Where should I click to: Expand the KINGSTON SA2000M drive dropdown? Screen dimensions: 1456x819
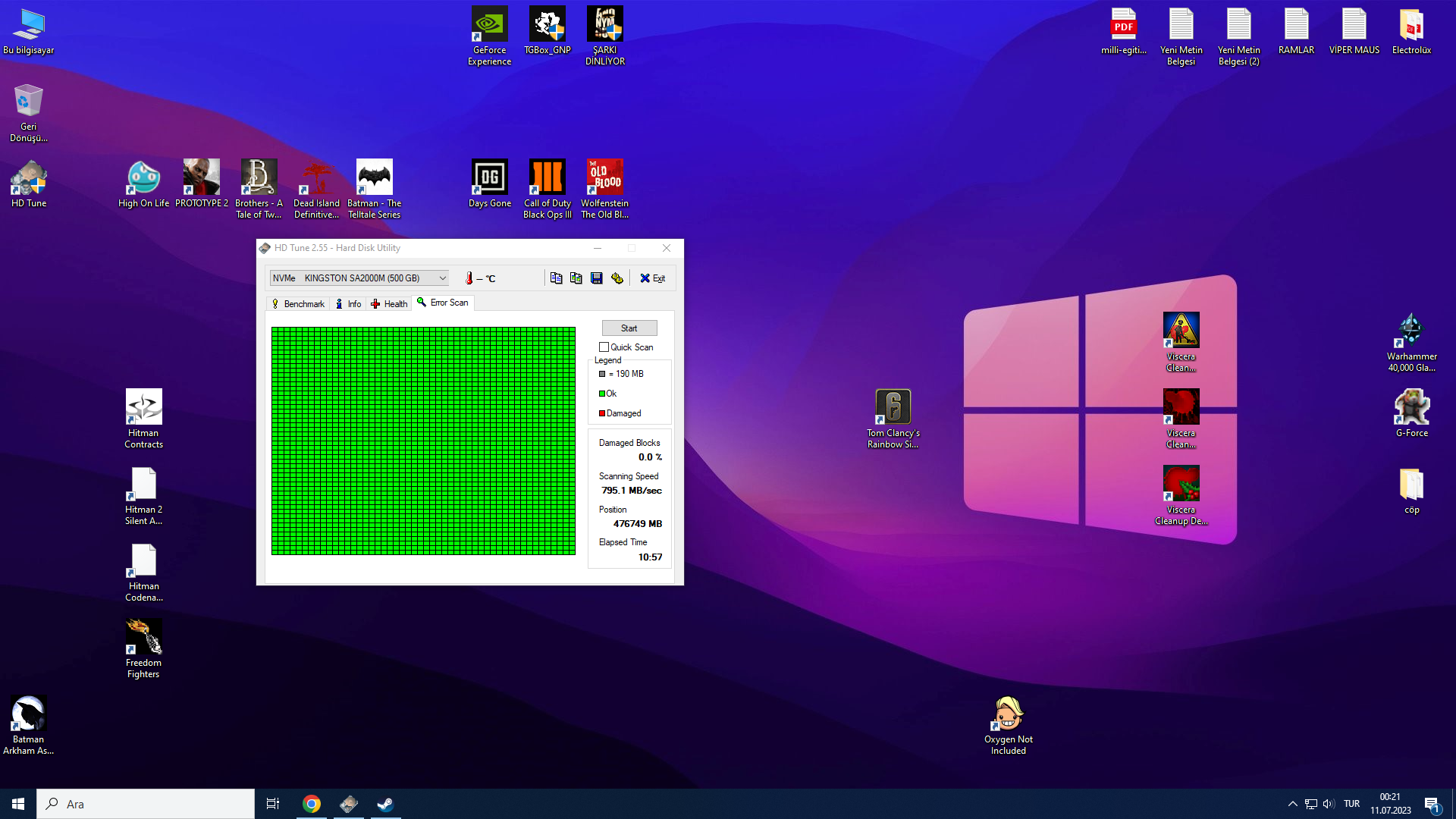coord(442,278)
